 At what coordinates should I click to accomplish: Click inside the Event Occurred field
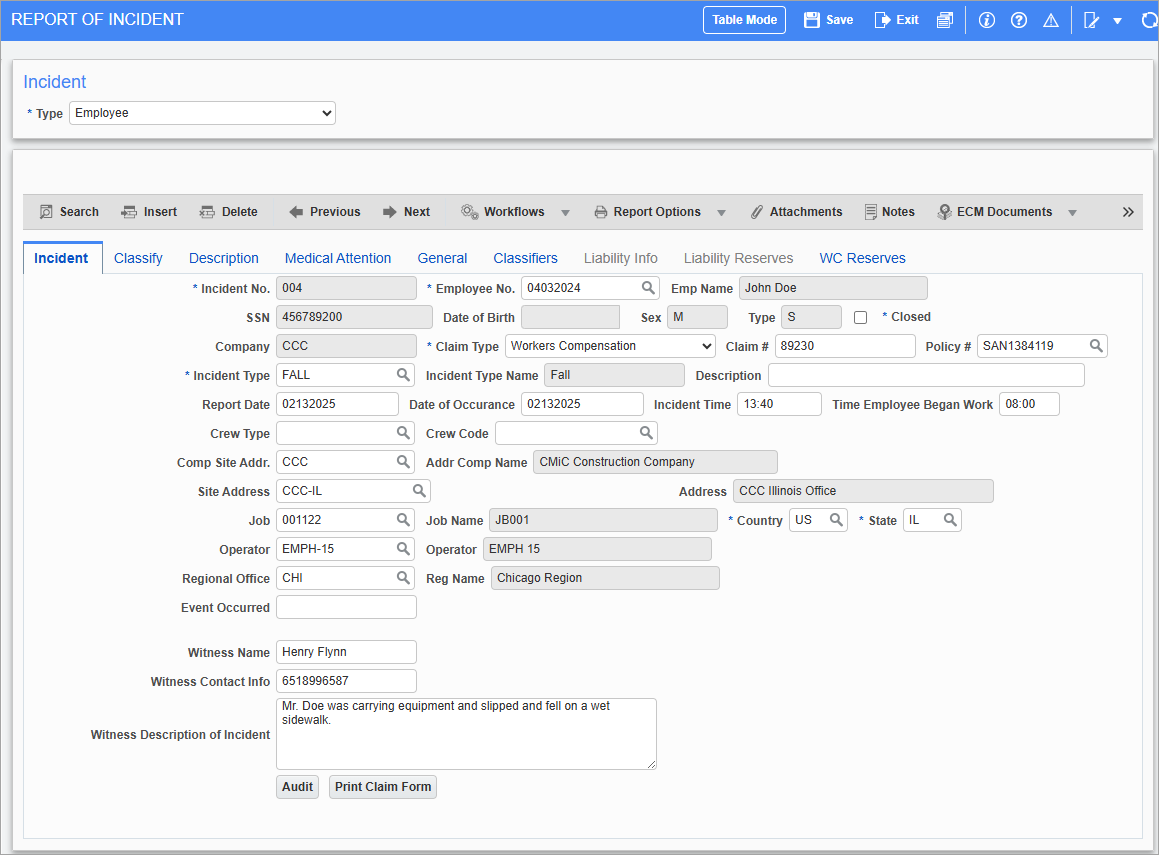(345, 606)
